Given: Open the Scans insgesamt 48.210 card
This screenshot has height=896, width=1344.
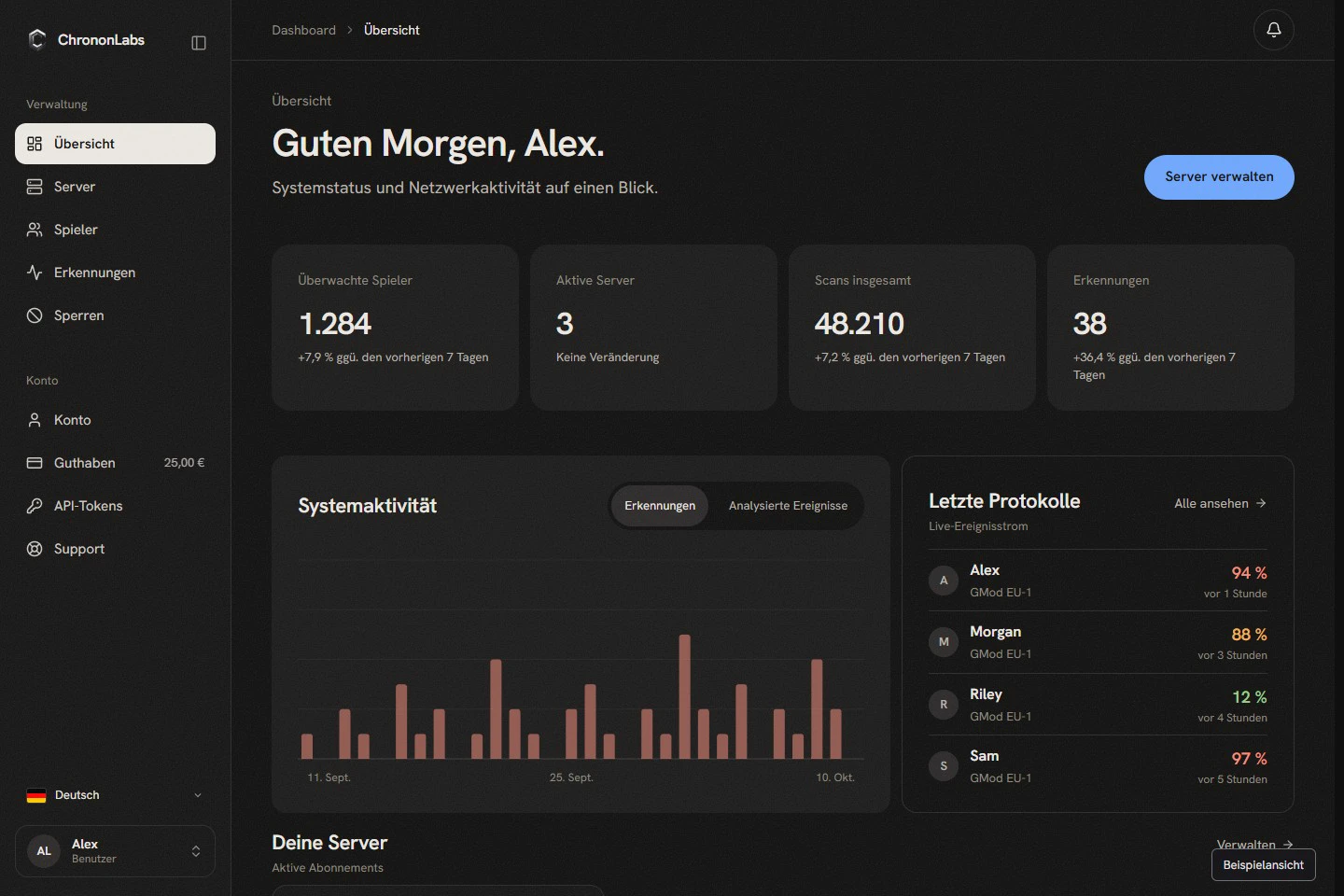Looking at the screenshot, I should [912, 328].
